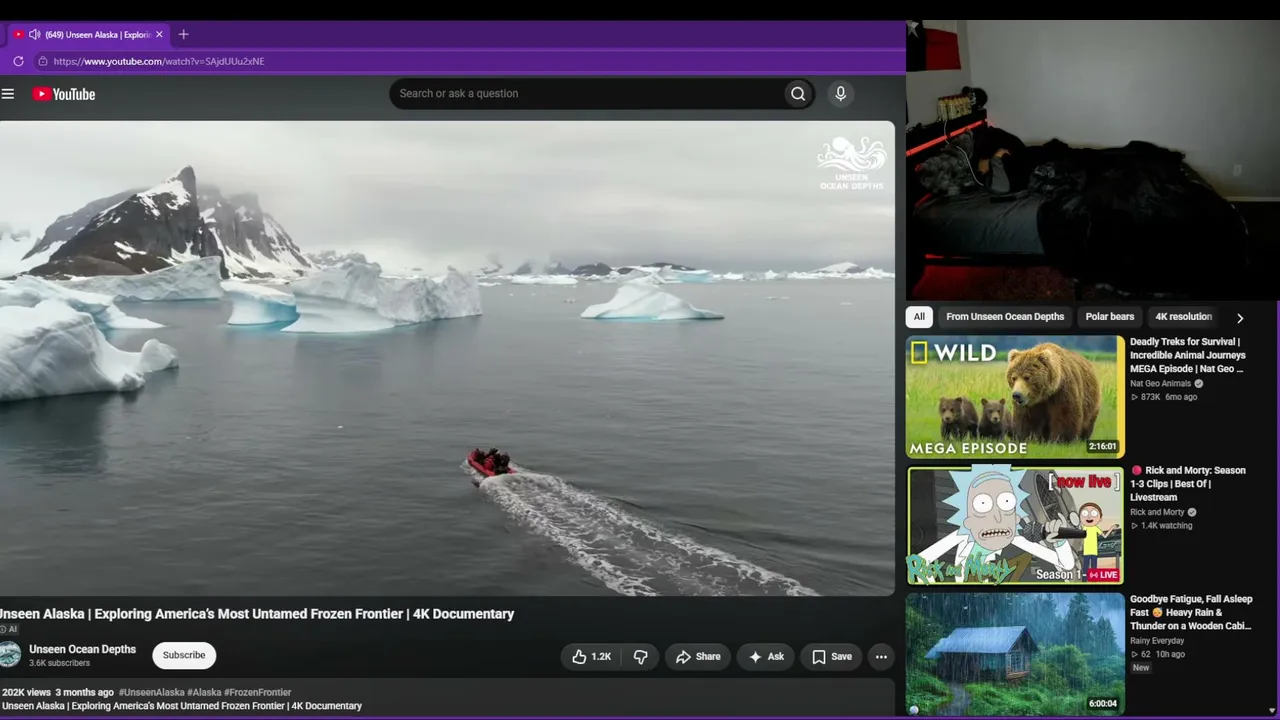Open the Unseen Ocean Depths channel name

82,649
